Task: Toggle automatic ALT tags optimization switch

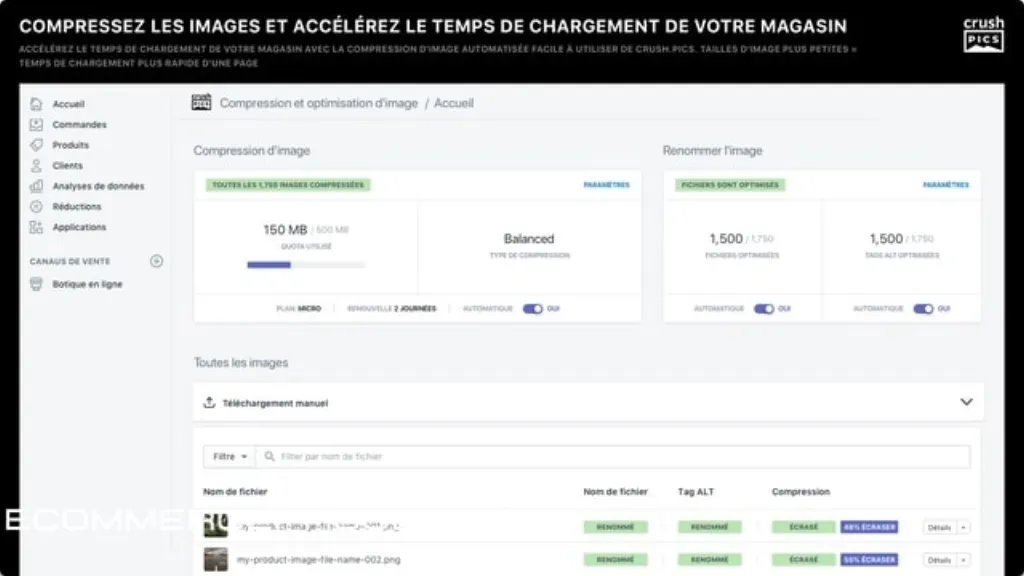Action: (923, 309)
